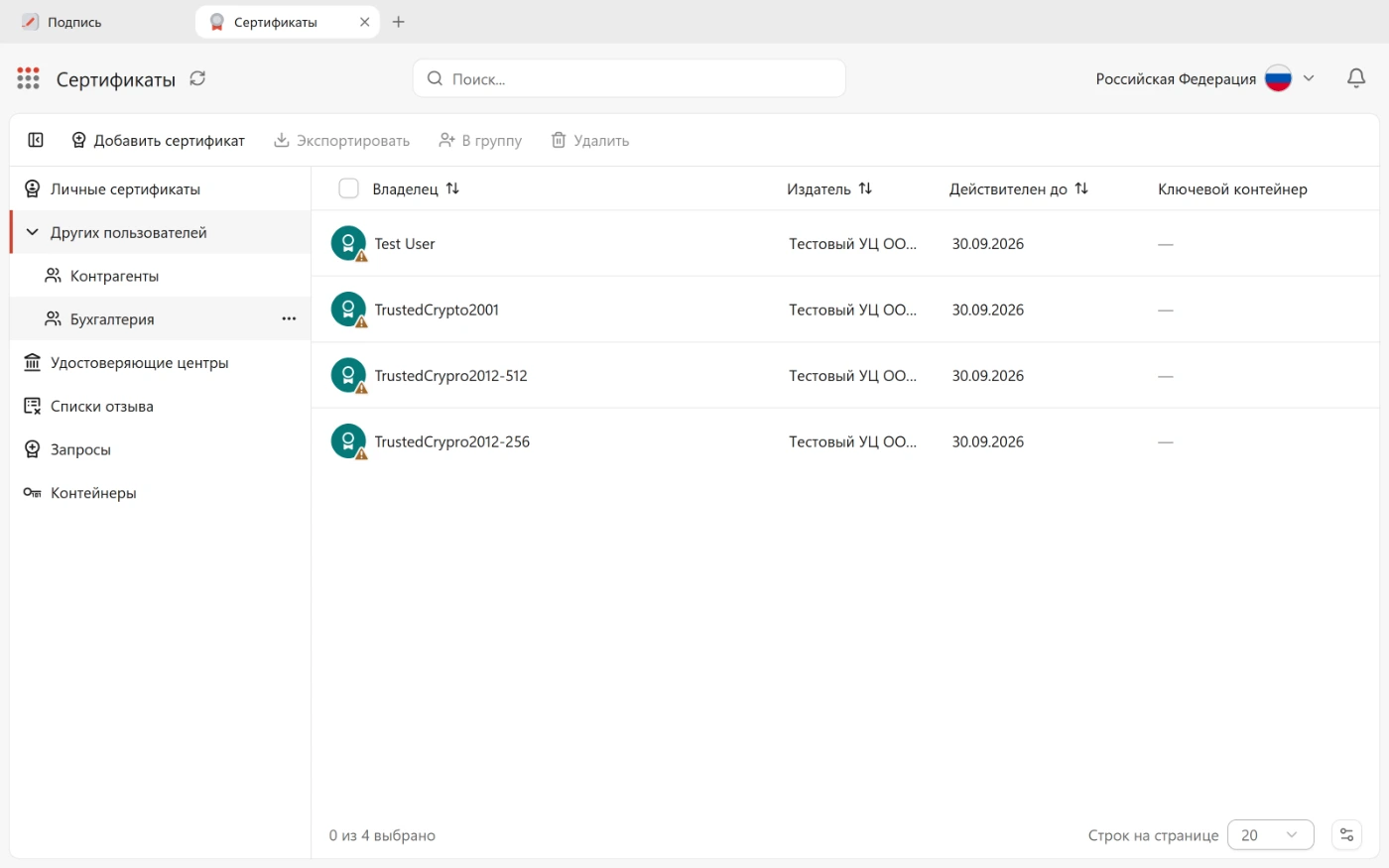
Task: Select the TrustedCrypro2012-512 owner name
Action: 451,376
